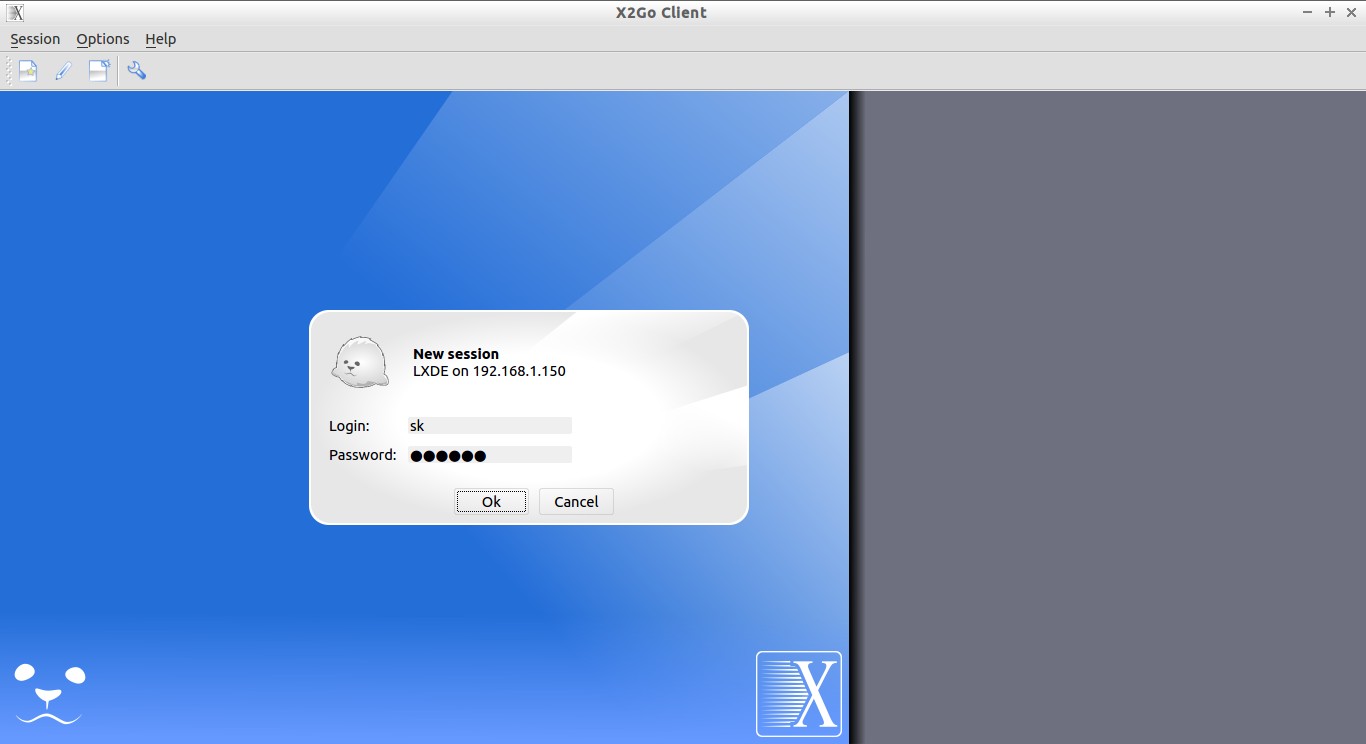Close the X2Go Client window

click(x=1351, y=12)
